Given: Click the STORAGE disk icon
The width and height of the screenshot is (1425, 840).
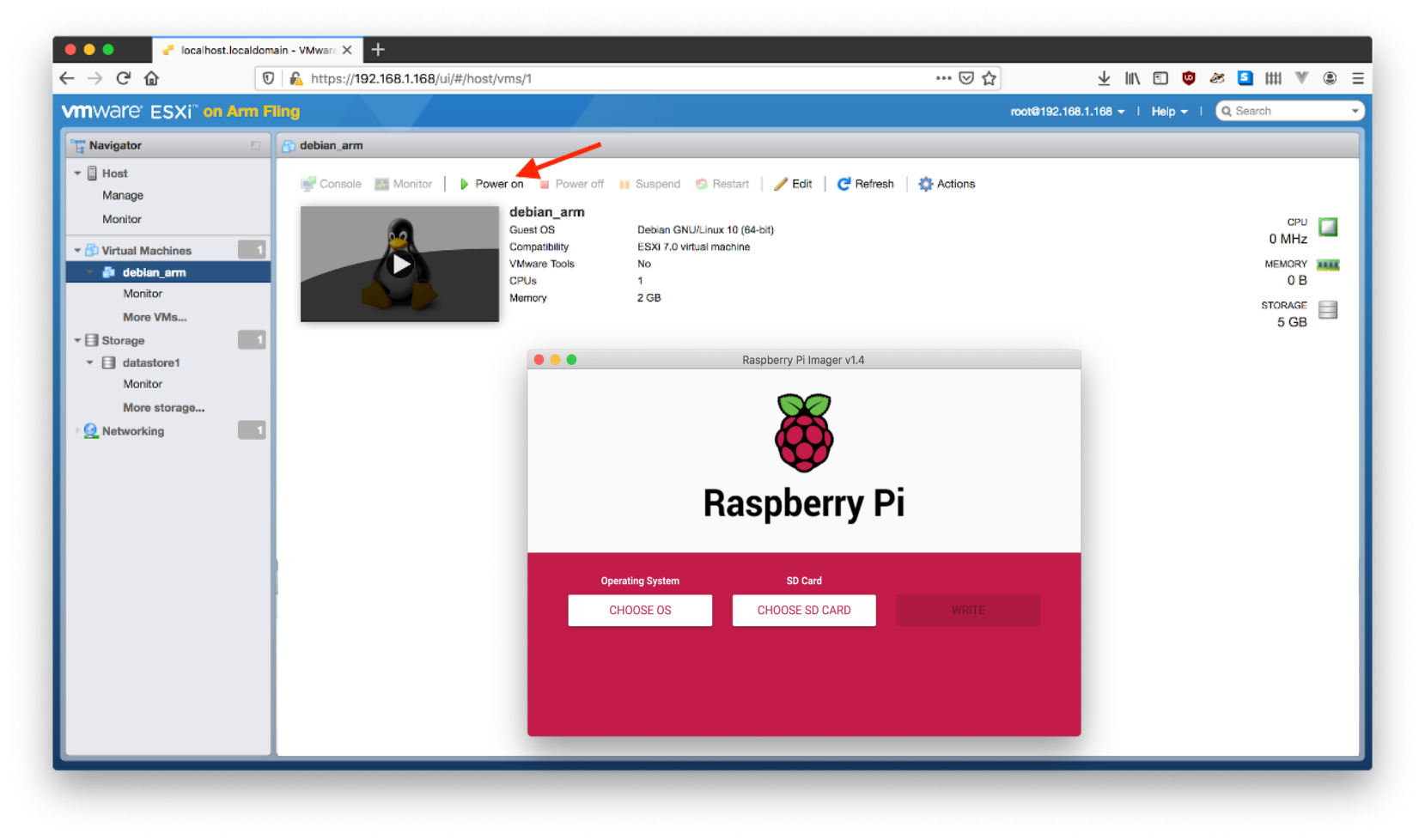Looking at the screenshot, I should [1328, 309].
